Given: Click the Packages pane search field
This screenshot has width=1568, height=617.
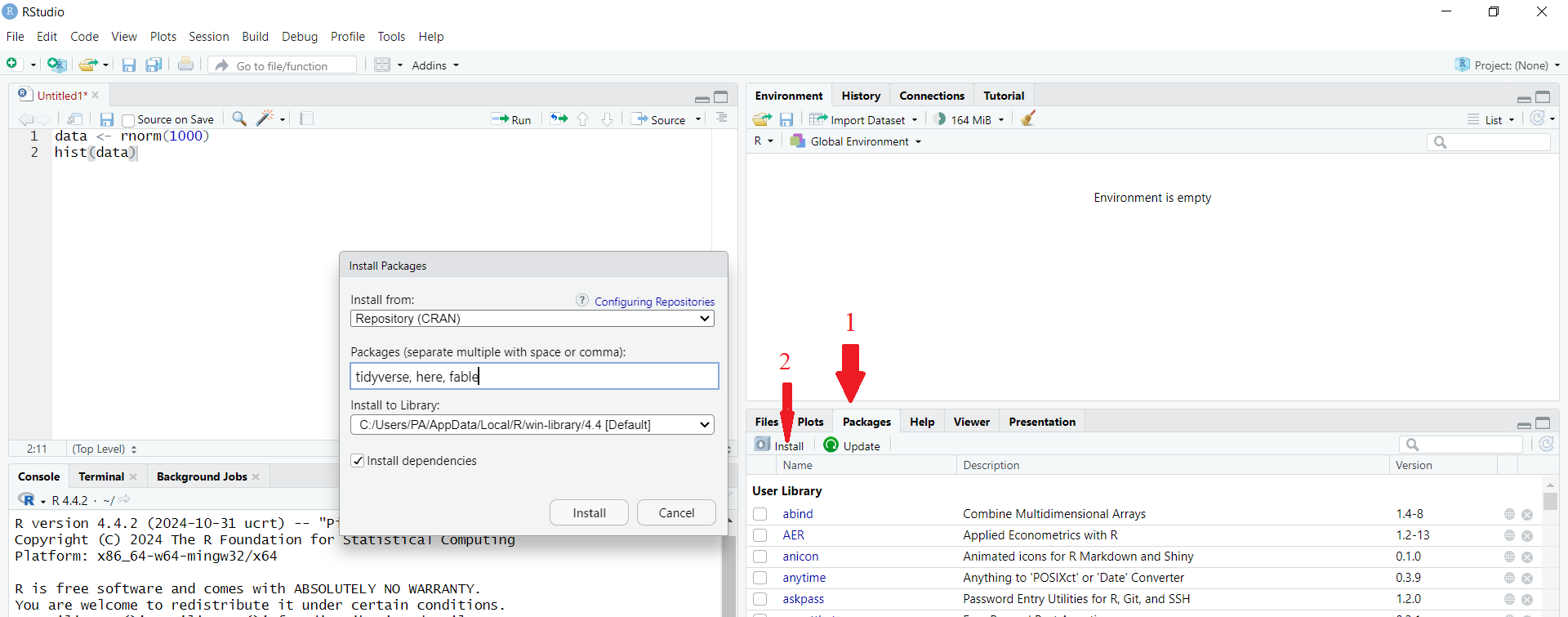Looking at the screenshot, I should click(1461, 445).
